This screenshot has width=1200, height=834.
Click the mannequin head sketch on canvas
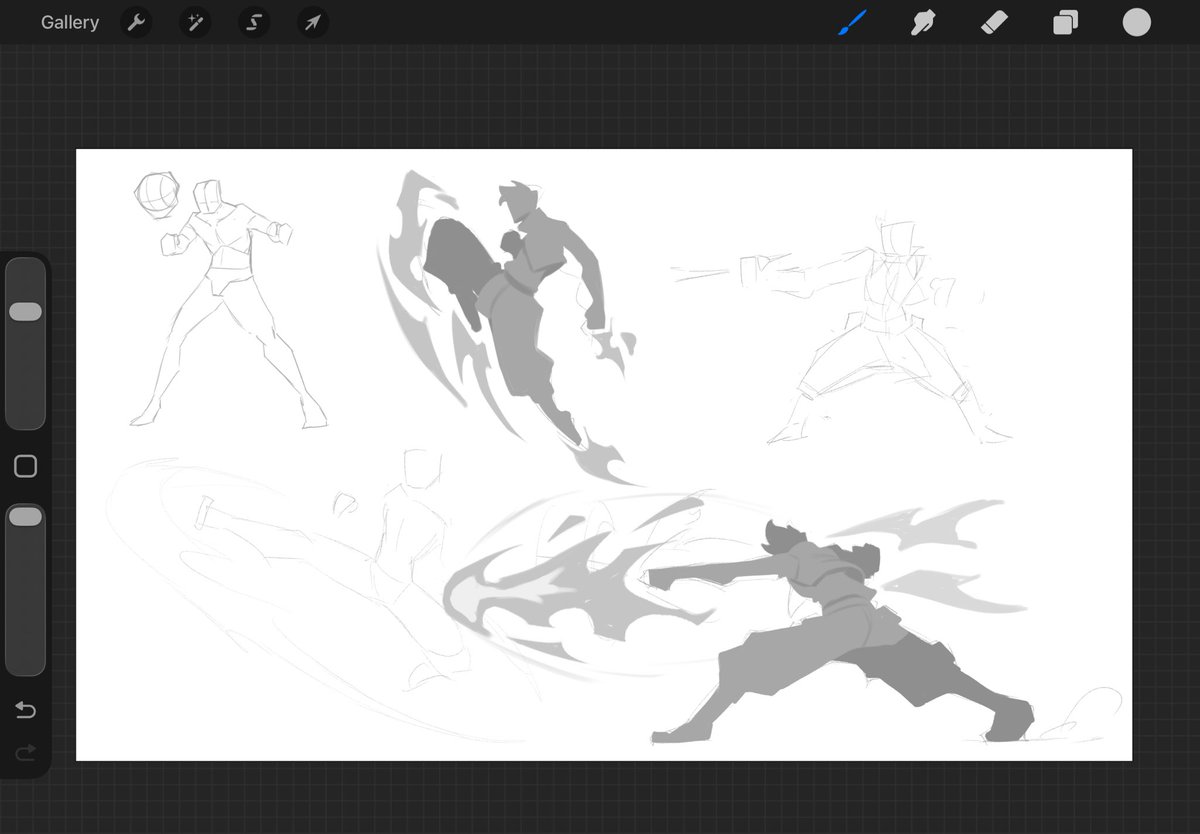pos(153,194)
